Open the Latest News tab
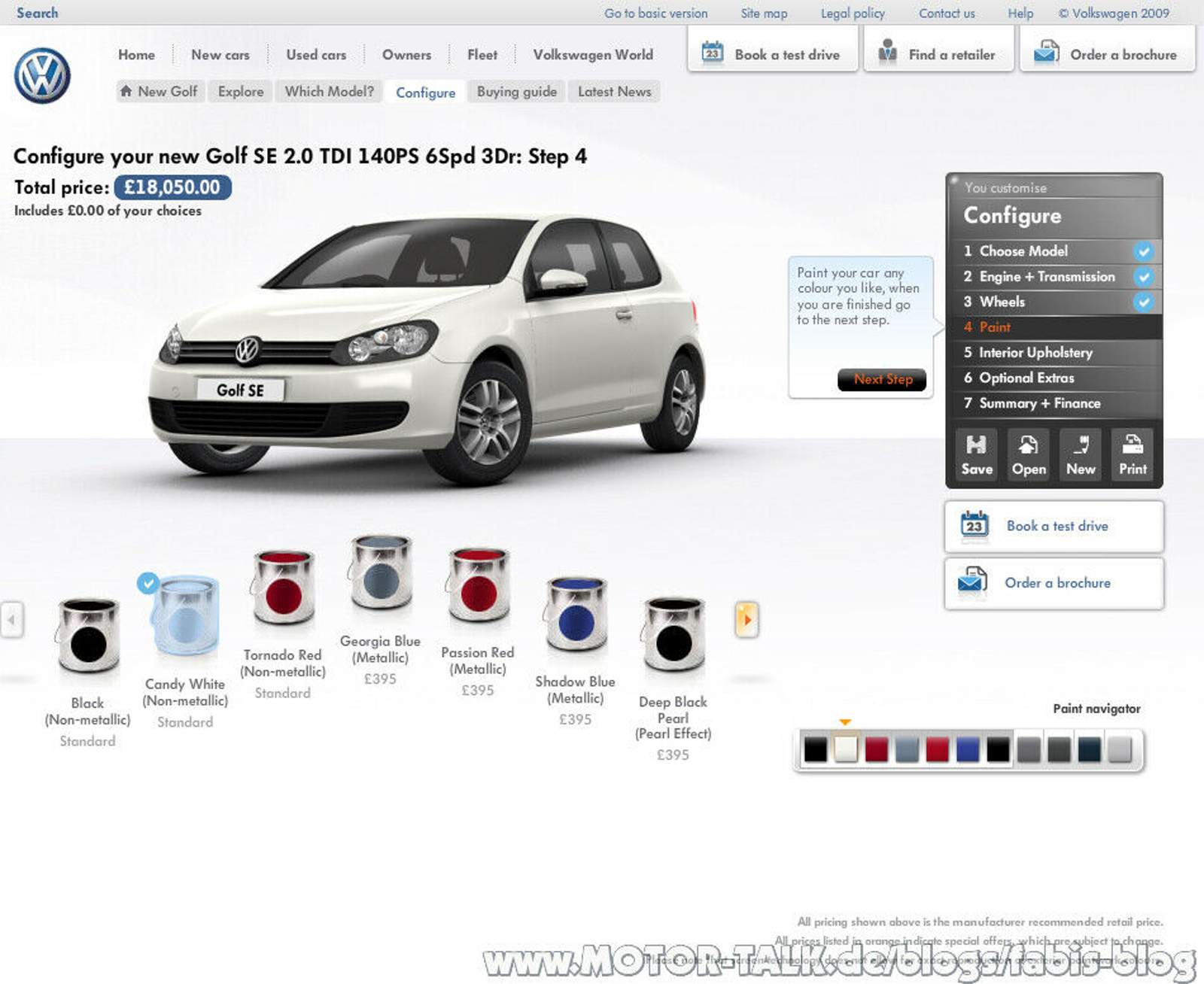The height and width of the screenshot is (984, 1204). [x=615, y=91]
